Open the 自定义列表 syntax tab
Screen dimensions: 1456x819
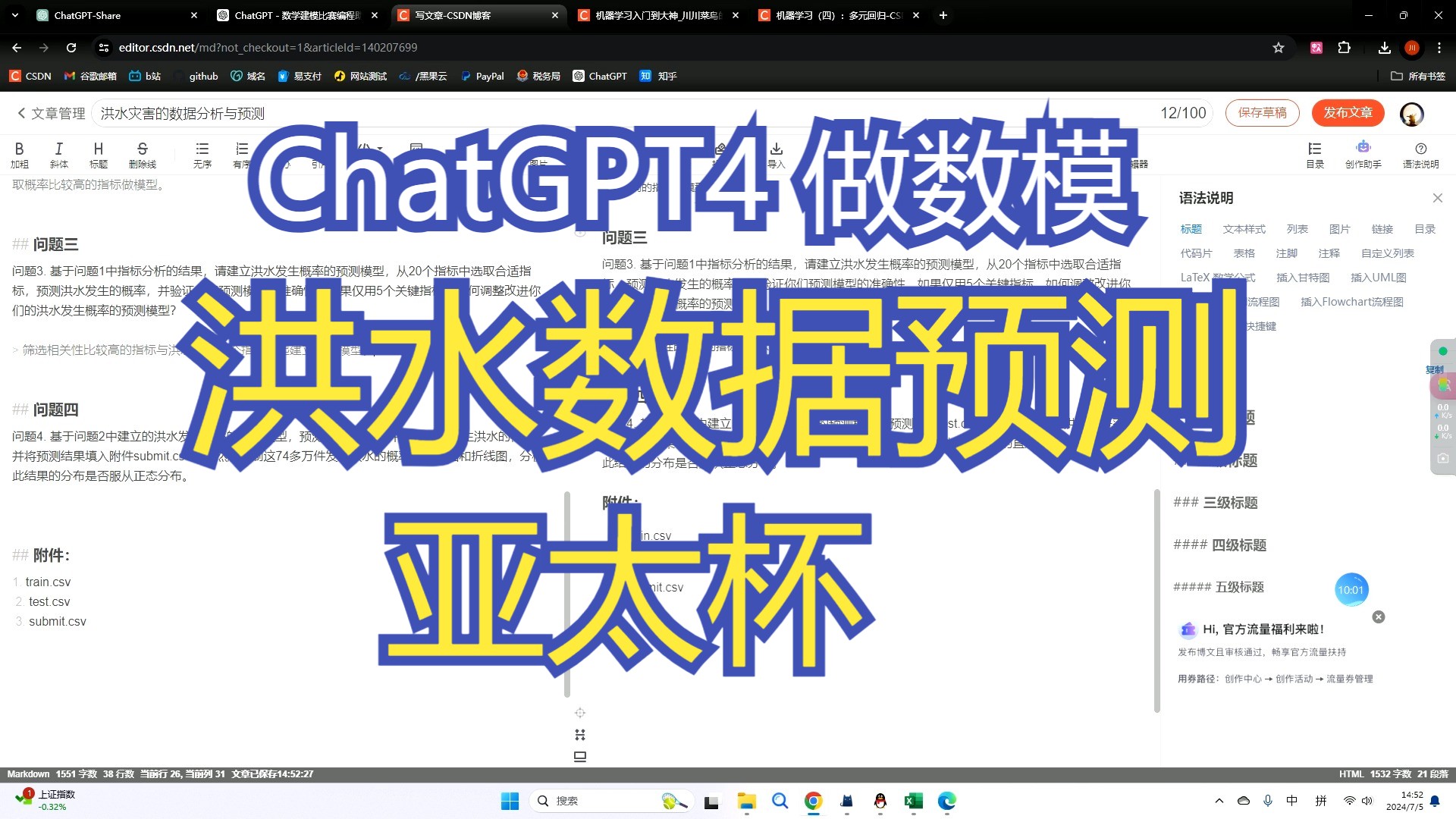coord(1387,253)
